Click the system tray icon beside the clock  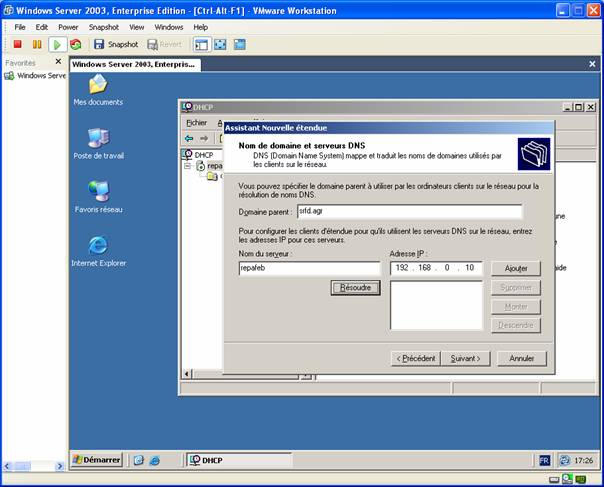(565, 460)
